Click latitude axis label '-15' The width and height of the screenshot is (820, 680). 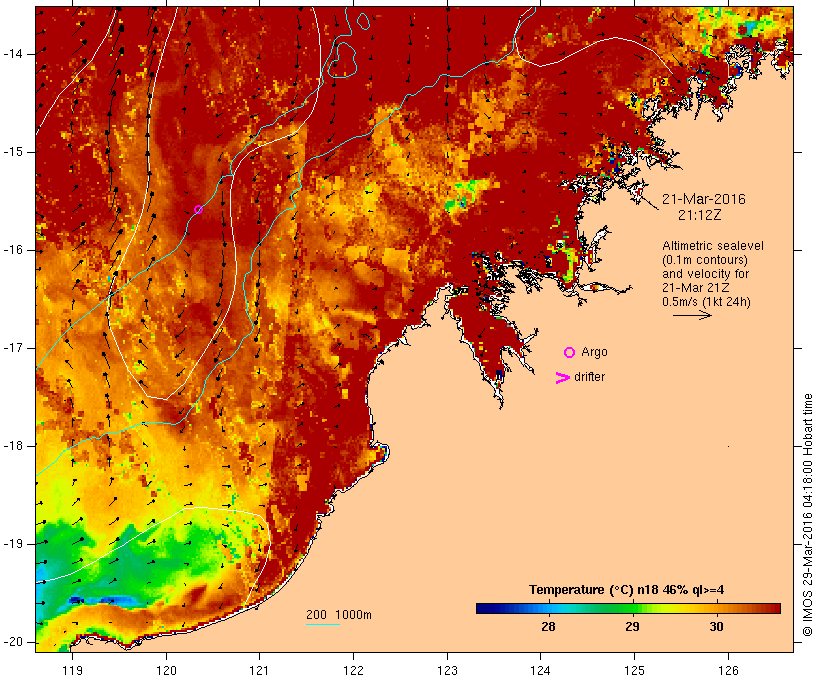12,152
